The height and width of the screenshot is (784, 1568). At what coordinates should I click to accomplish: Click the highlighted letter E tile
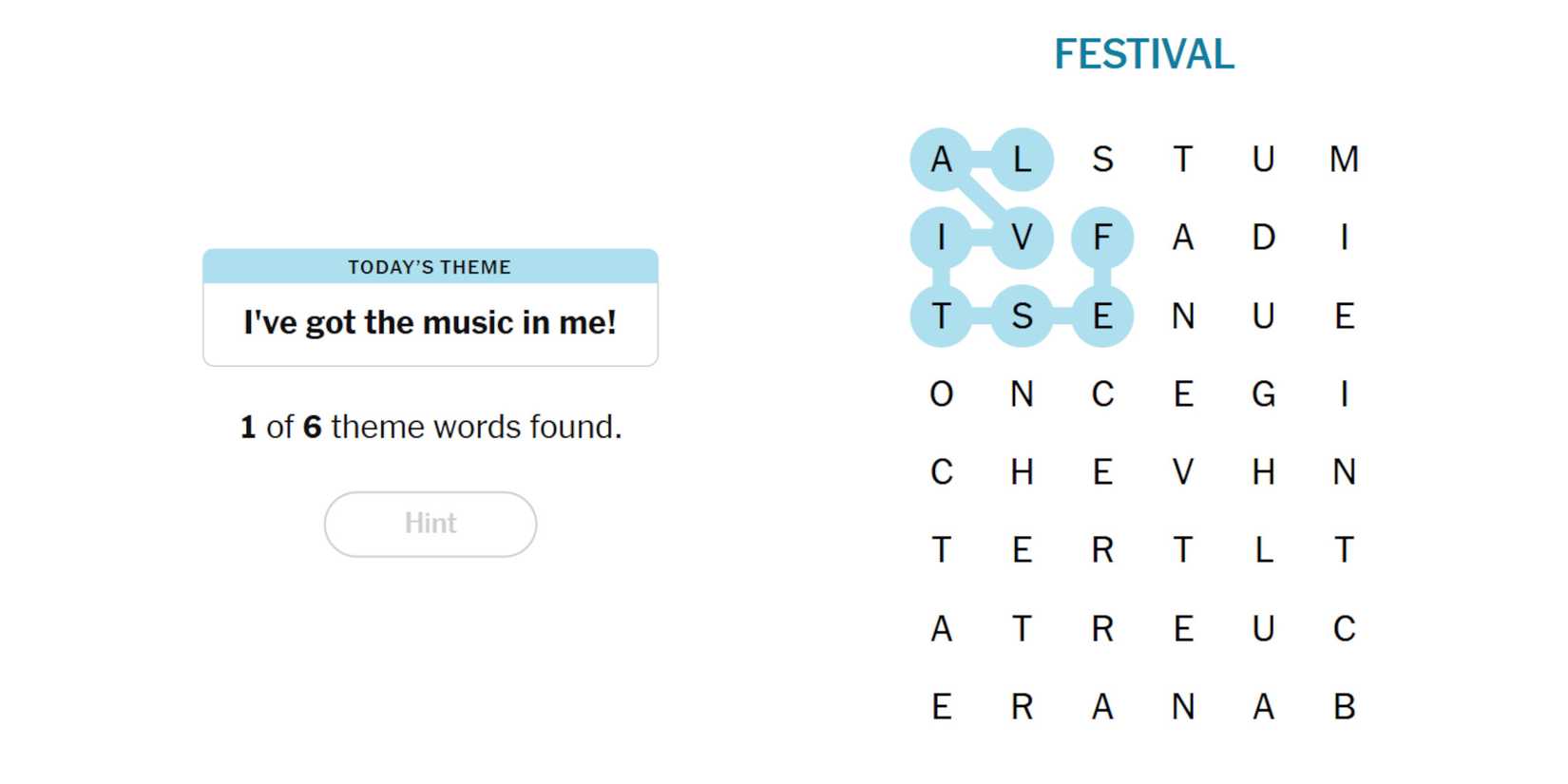1101,316
